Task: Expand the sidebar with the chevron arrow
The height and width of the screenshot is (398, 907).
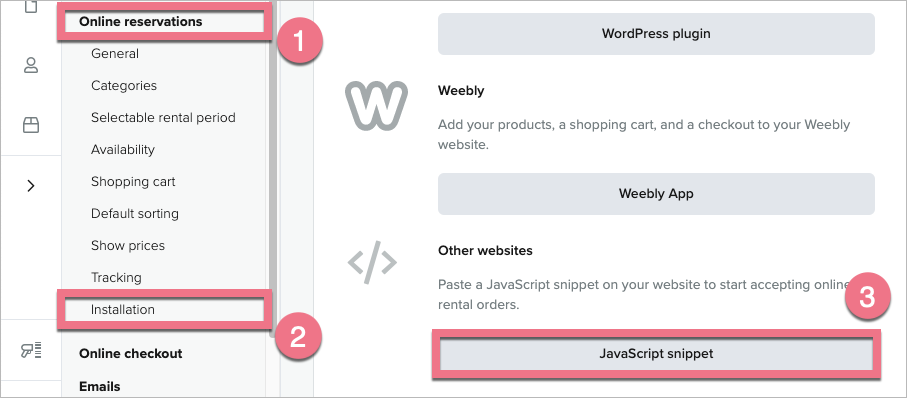Action: point(31,186)
